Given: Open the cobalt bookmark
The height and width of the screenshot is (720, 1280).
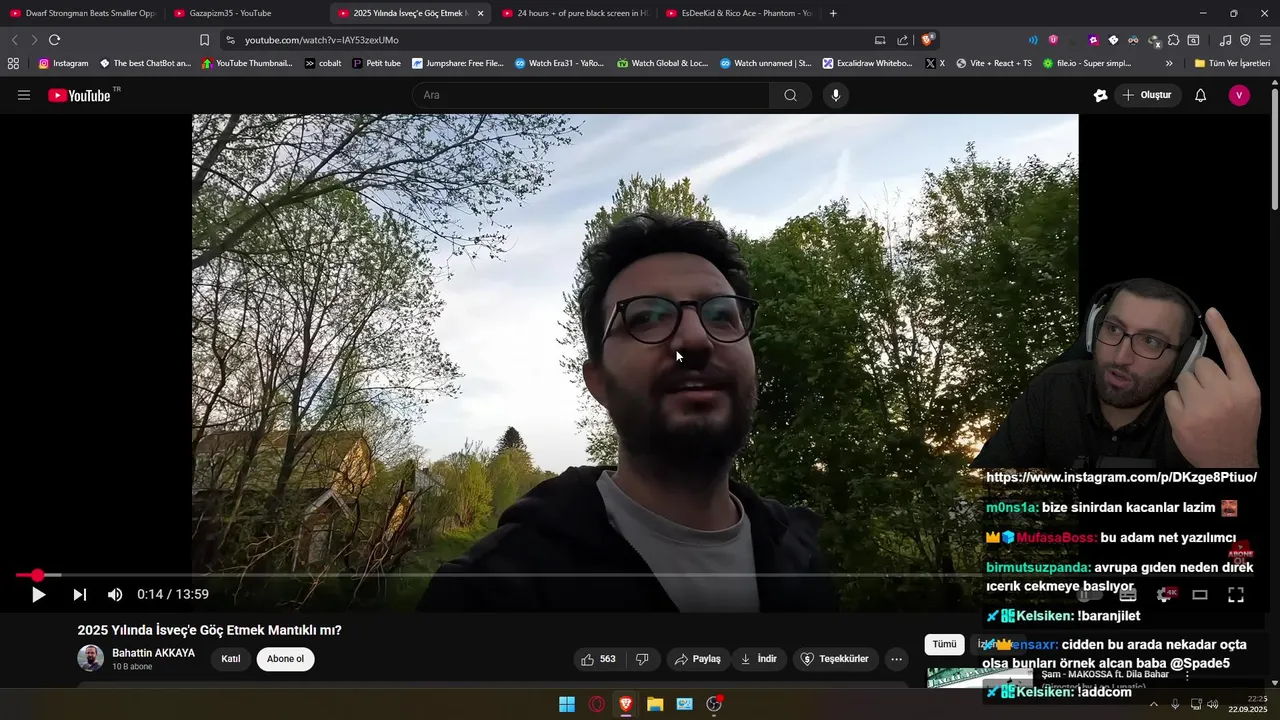Looking at the screenshot, I should (x=323, y=63).
